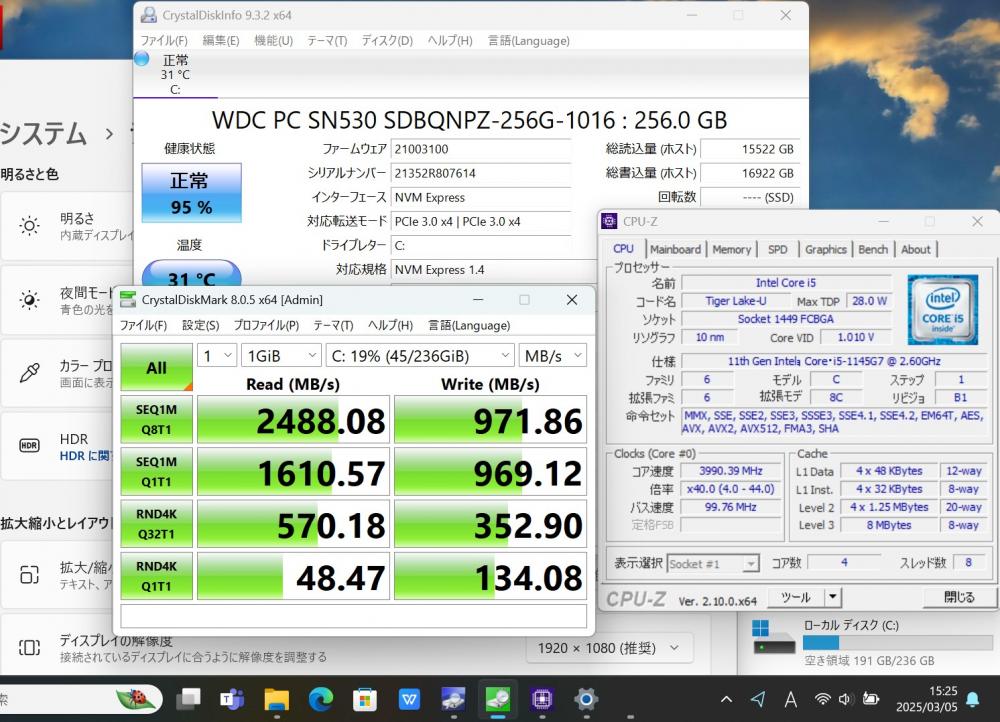The image size is (1000, 722).
Task: Click the color profile eyedropper icon
Action: [x=29, y=372]
